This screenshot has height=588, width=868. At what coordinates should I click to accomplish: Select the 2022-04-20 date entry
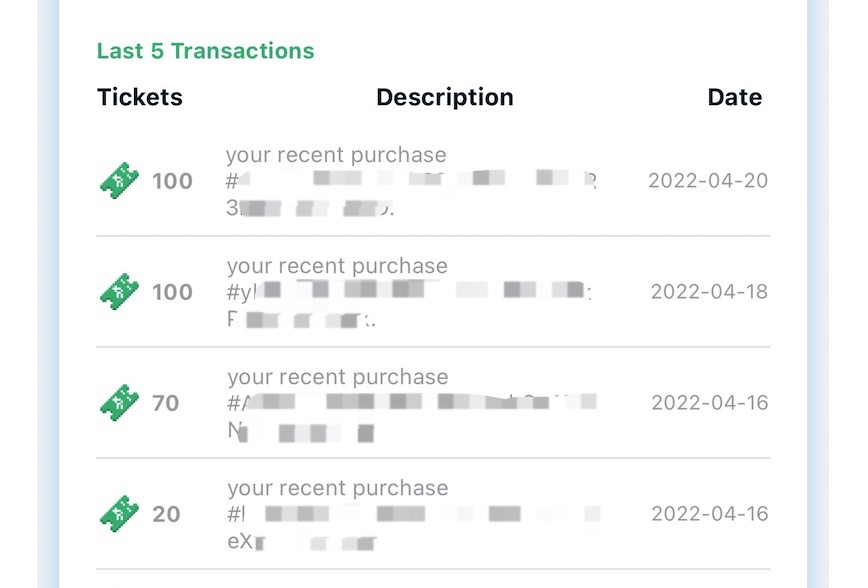point(707,181)
